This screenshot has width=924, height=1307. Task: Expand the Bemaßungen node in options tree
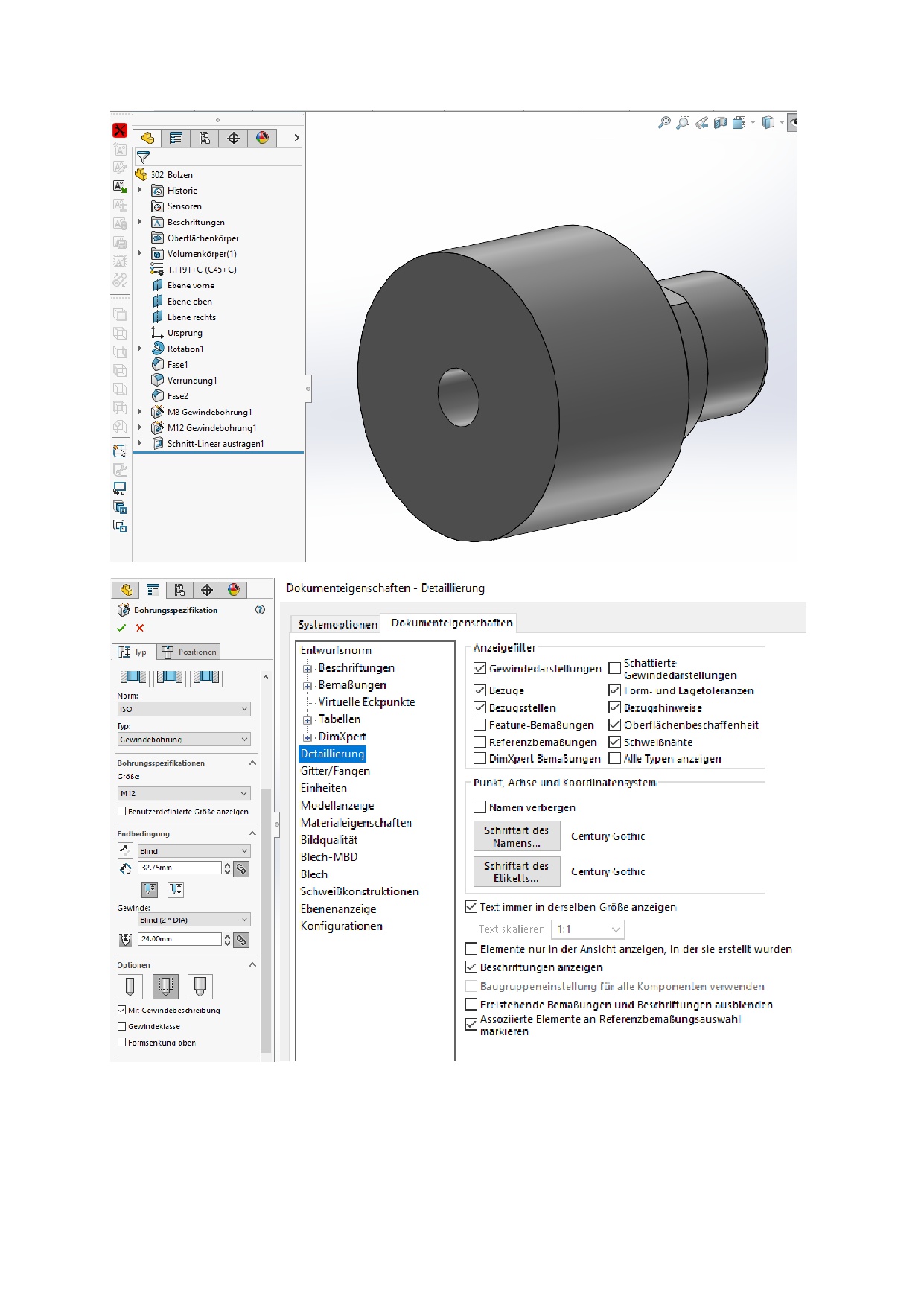[308, 686]
